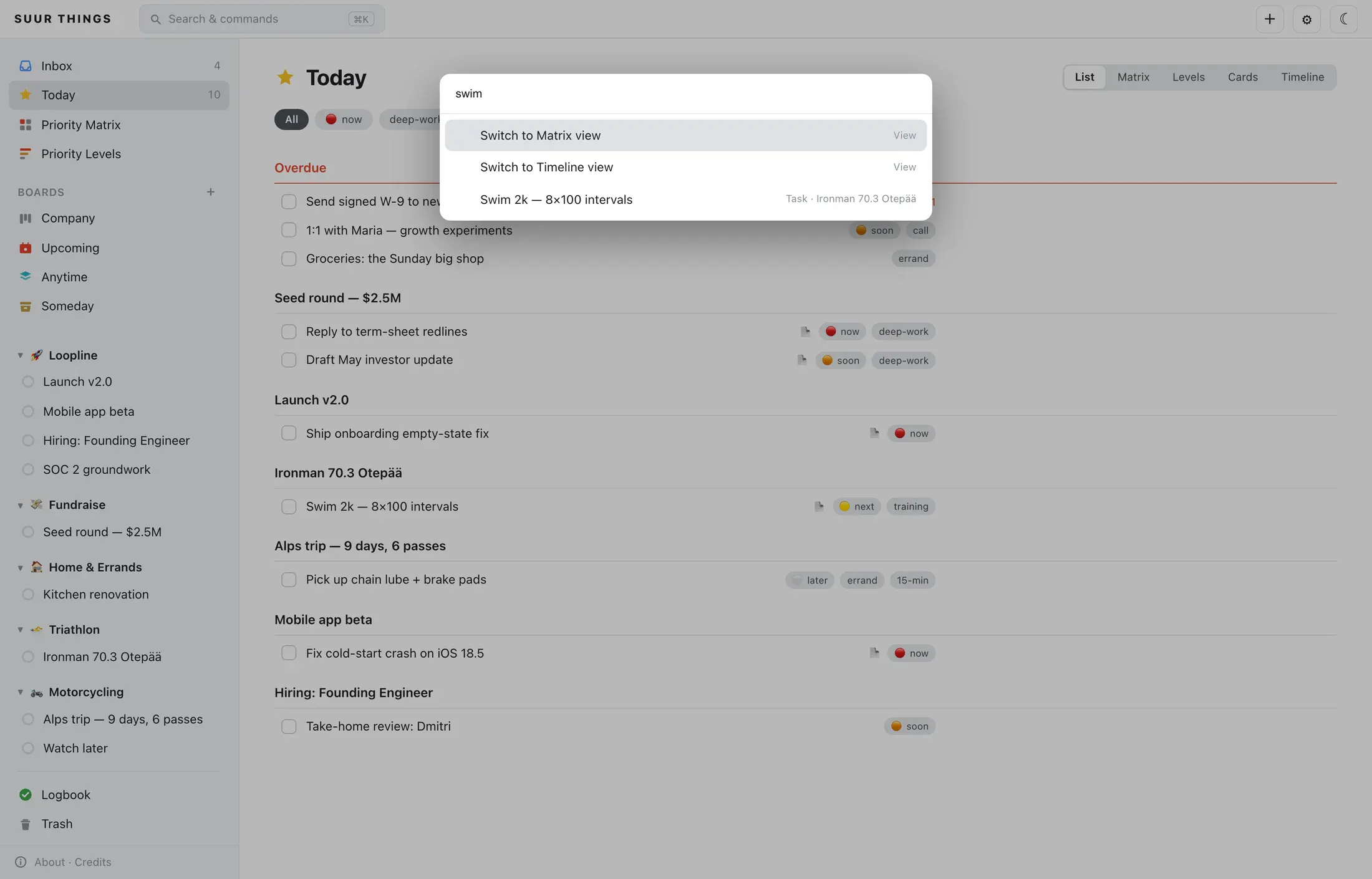Check off Ship onboarding empty-state fix
1372x879 pixels.
tap(289, 433)
